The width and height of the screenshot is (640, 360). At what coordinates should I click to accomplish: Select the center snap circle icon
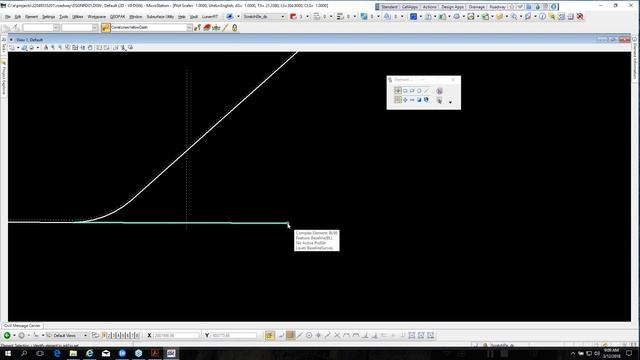[x=309, y=336]
